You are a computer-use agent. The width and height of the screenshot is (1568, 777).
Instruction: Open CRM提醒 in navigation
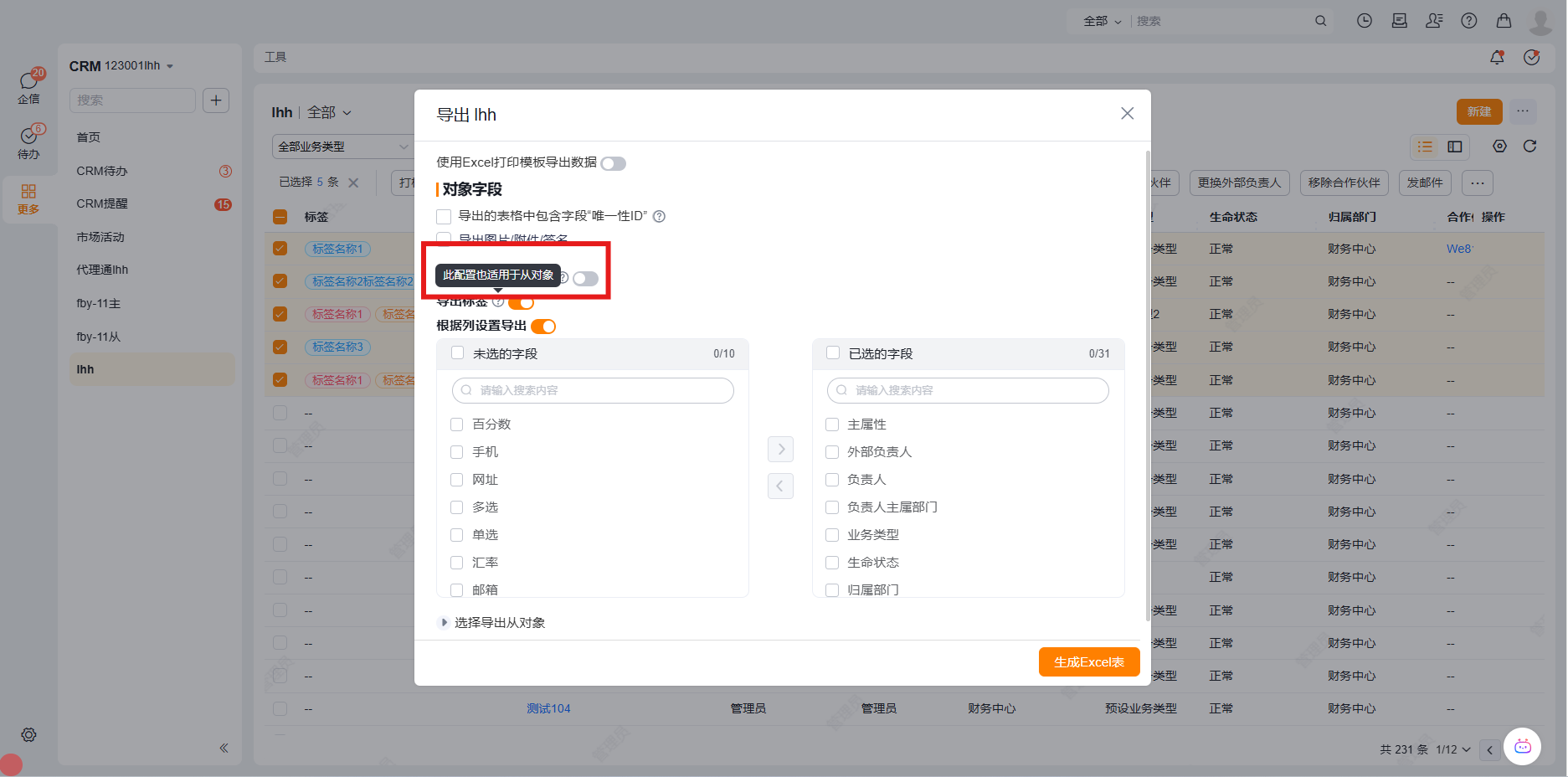[102, 203]
